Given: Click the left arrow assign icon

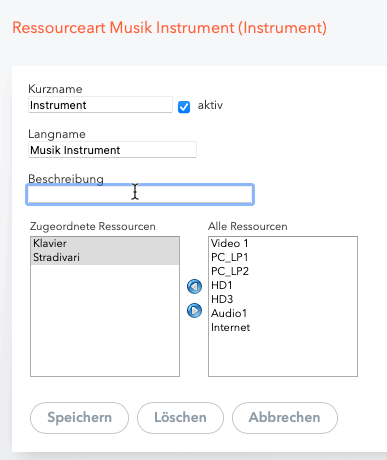Looking at the screenshot, I should [194, 286].
